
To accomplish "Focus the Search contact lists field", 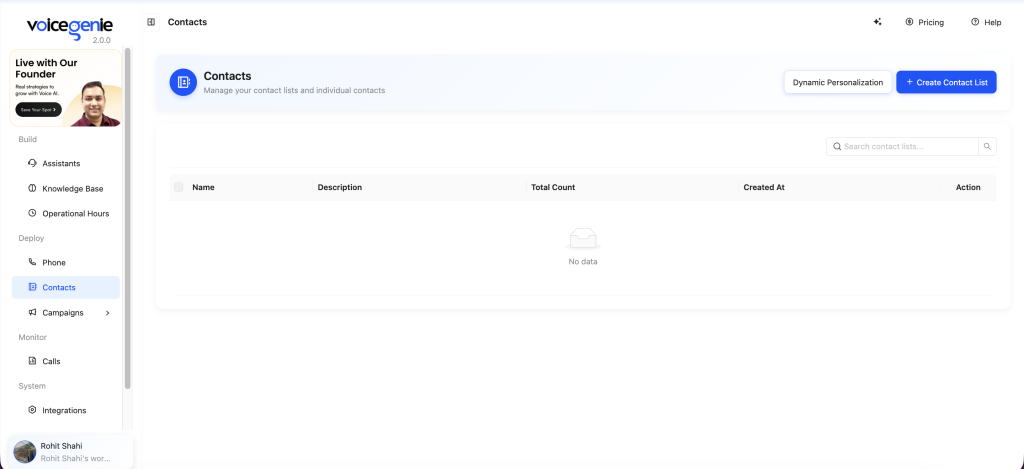I will point(908,147).
